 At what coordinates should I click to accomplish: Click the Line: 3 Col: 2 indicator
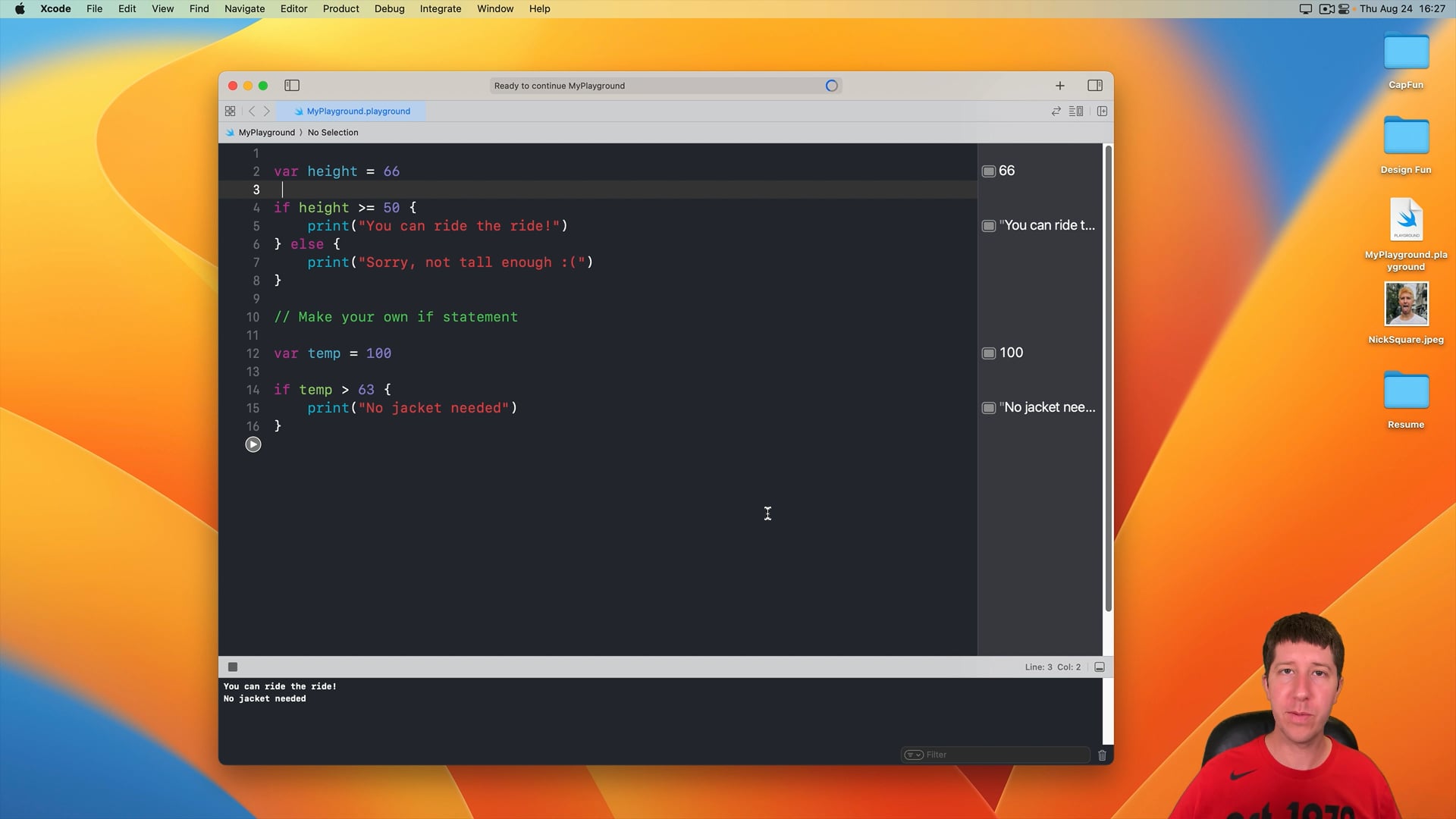pos(1053,667)
